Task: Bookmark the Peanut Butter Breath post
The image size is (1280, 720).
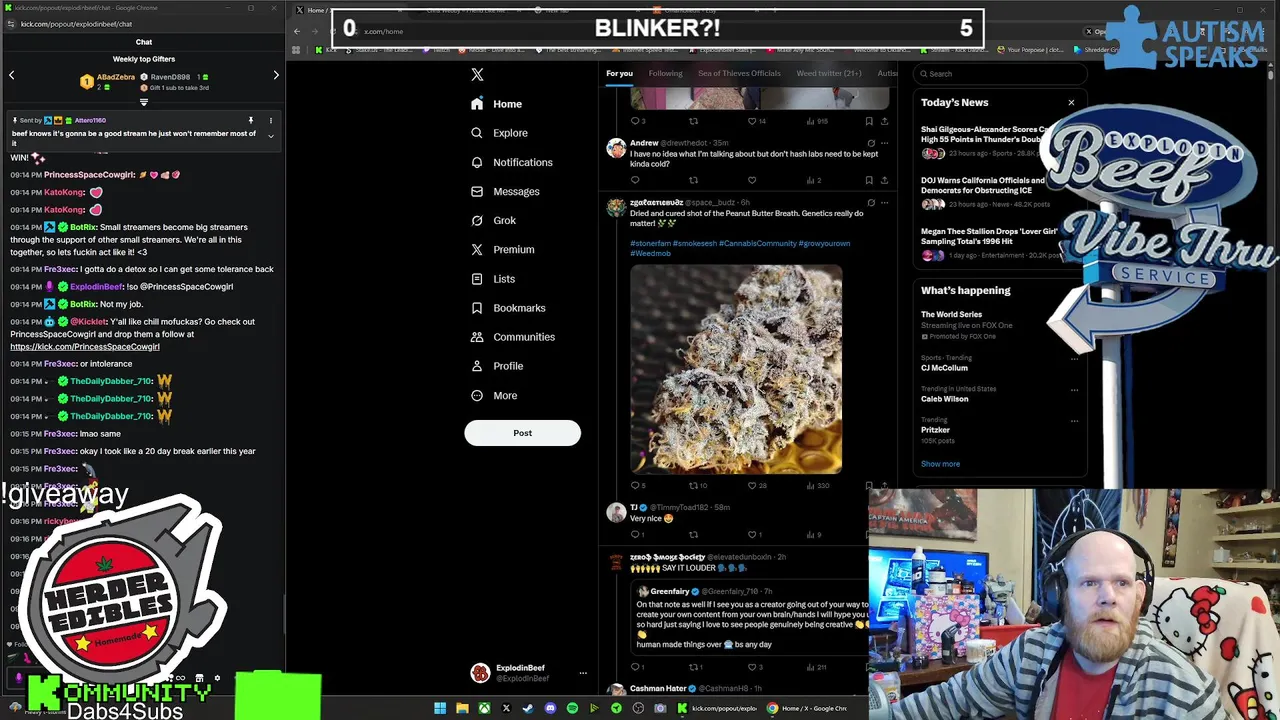Action: point(869,485)
